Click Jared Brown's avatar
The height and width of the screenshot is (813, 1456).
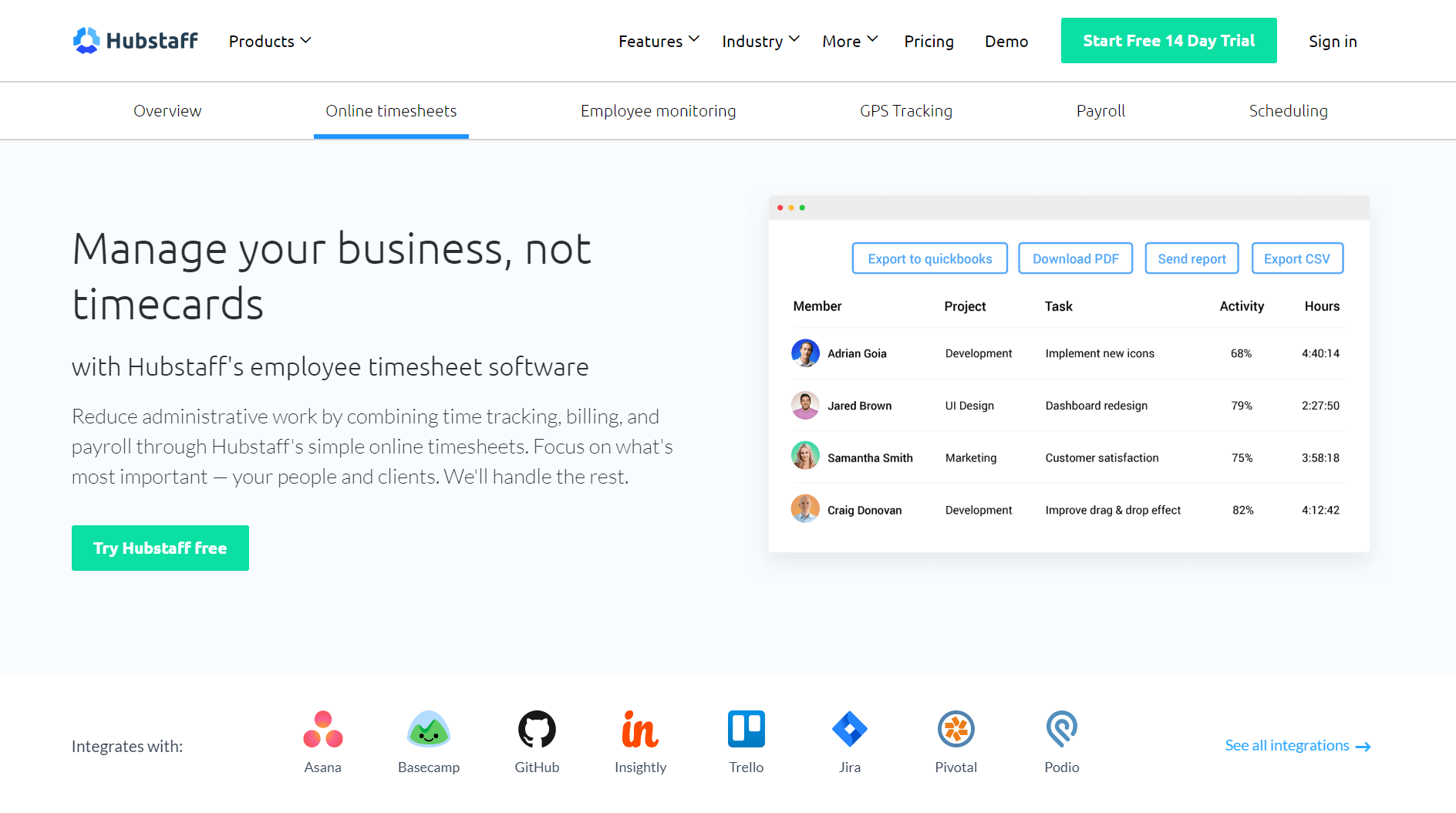[x=805, y=406]
